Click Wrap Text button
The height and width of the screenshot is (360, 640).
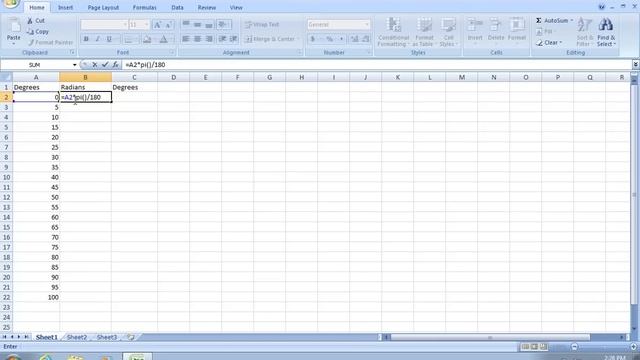point(262,24)
